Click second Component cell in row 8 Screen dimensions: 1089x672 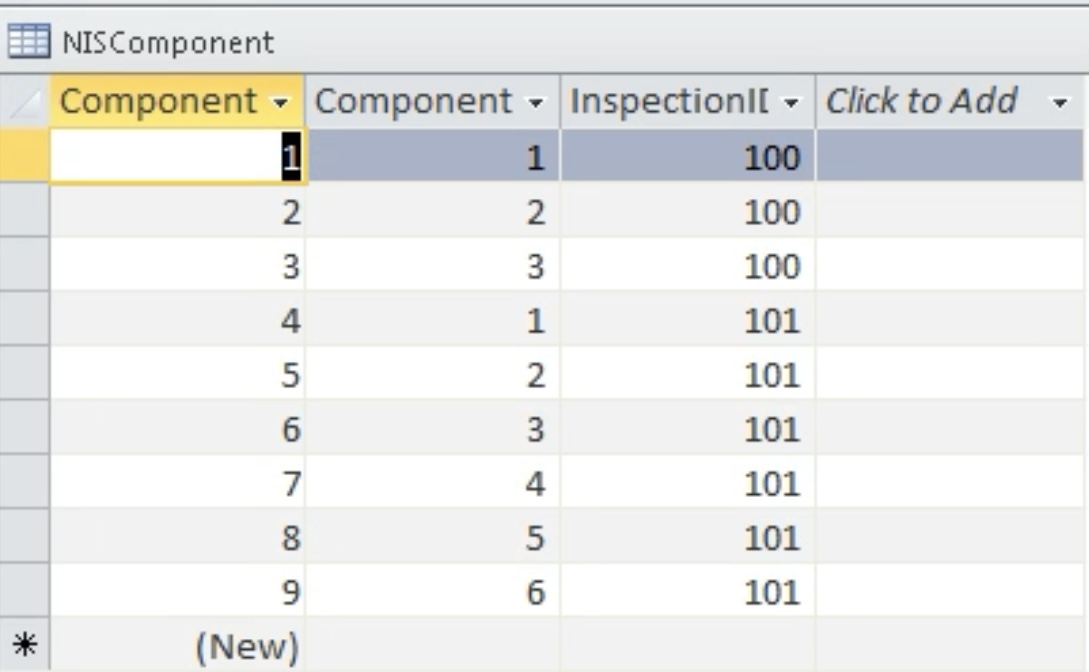tap(431, 537)
